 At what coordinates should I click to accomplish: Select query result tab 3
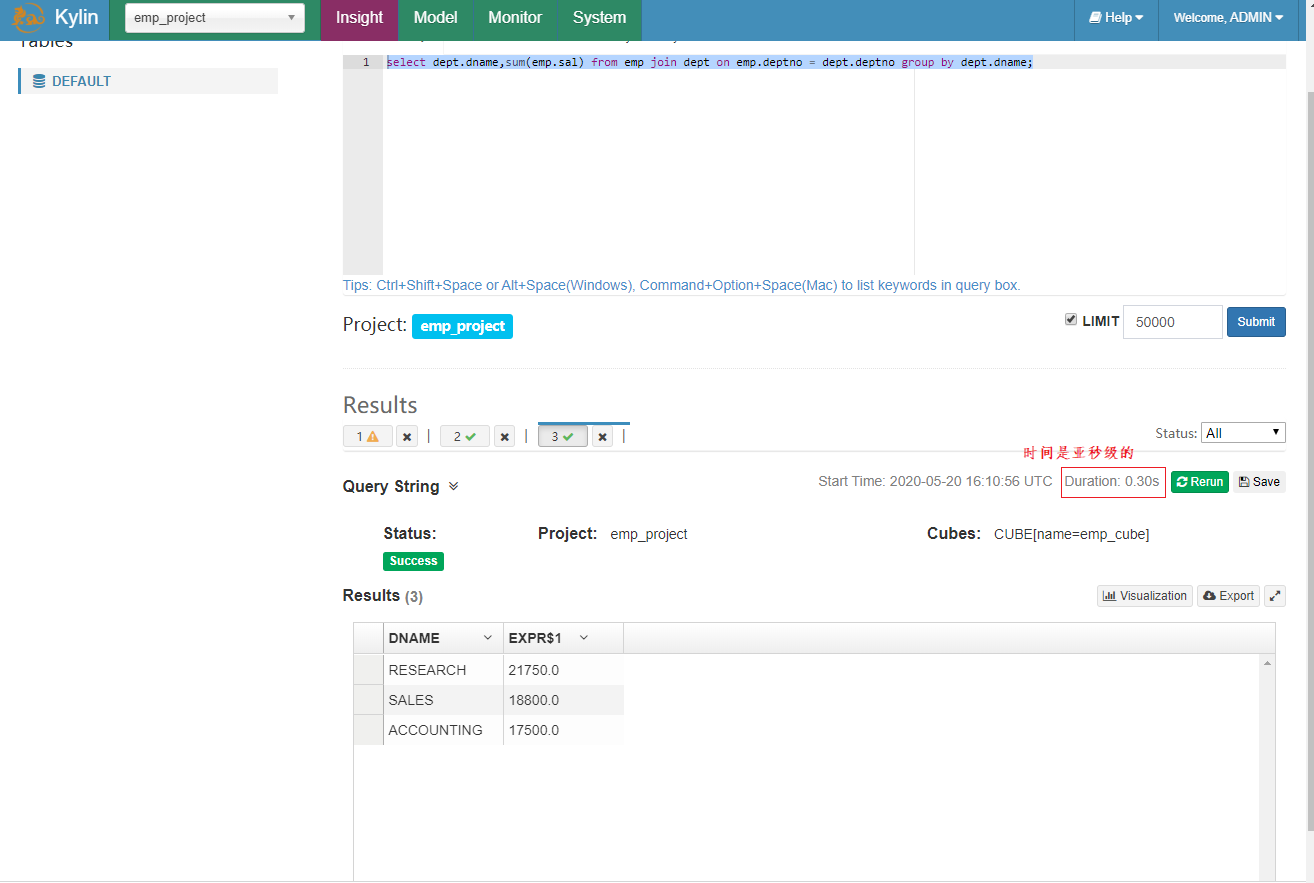[x=563, y=437]
